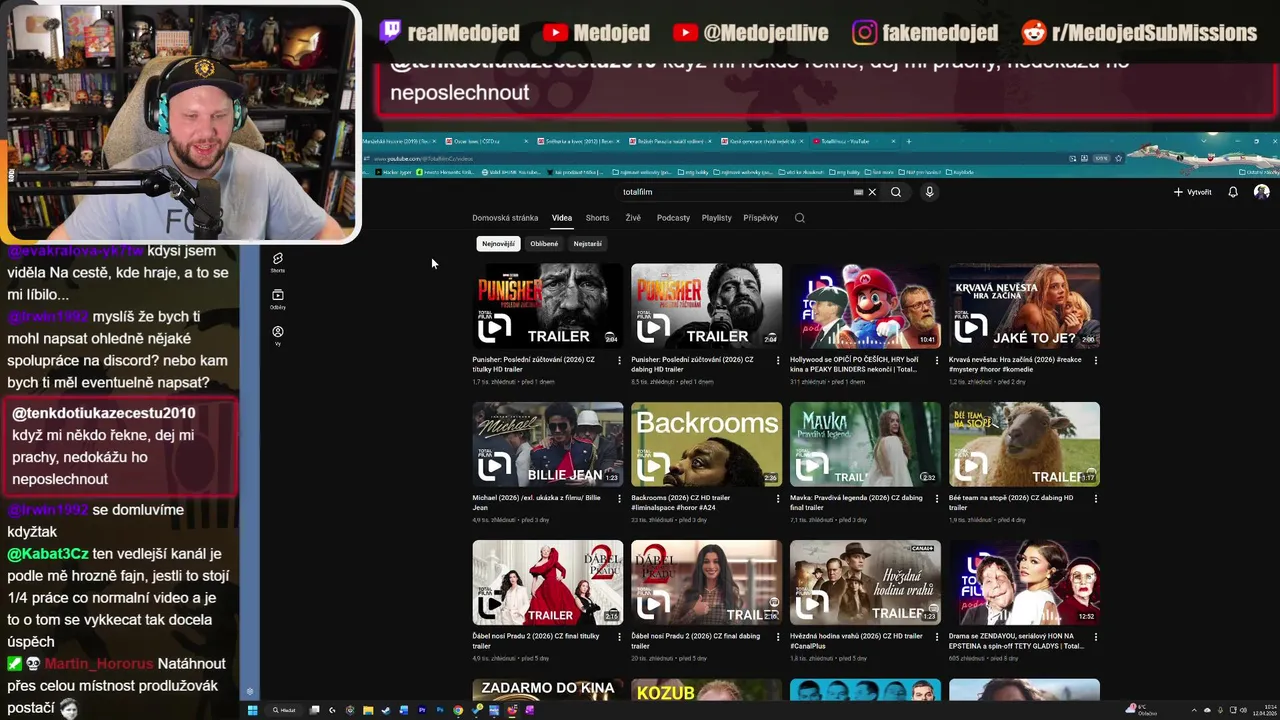Open options menu for Krvavá nevěsta video
1280x720 pixels.
pos(1095,360)
